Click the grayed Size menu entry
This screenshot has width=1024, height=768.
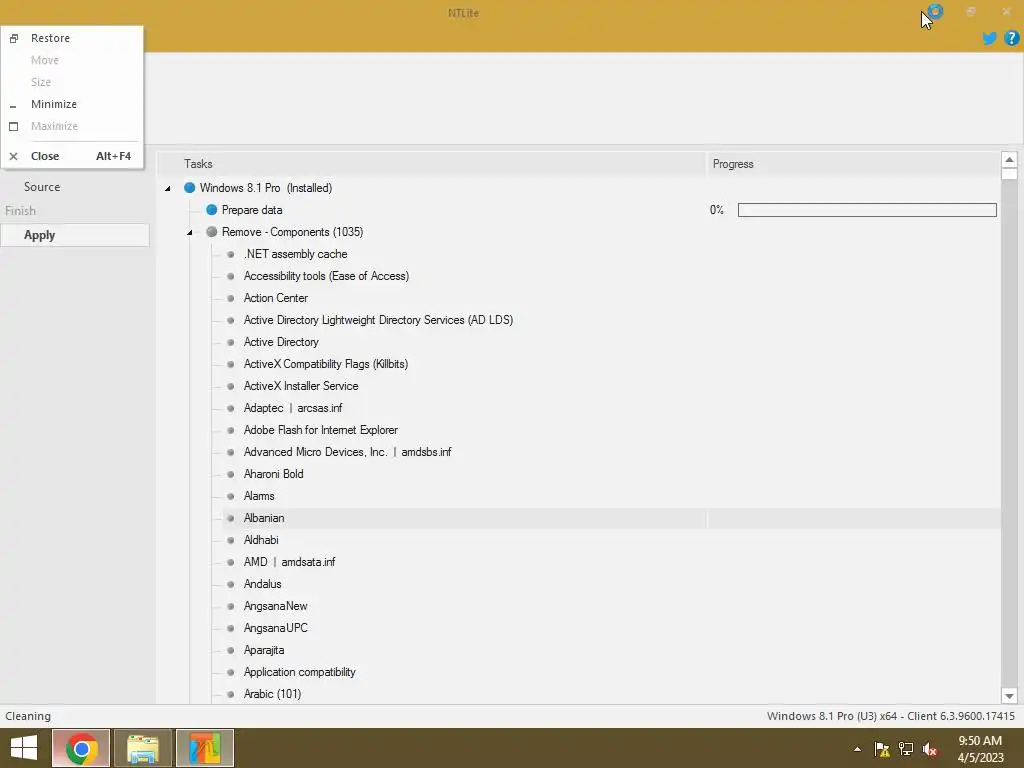tap(72, 82)
